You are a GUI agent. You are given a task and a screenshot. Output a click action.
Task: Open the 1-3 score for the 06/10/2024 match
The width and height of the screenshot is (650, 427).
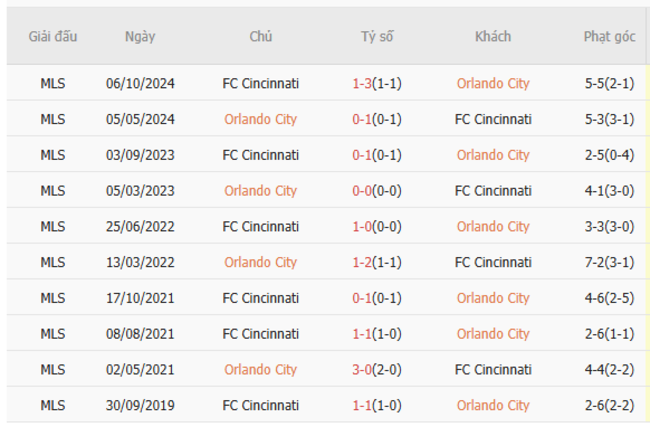coord(362,84)
